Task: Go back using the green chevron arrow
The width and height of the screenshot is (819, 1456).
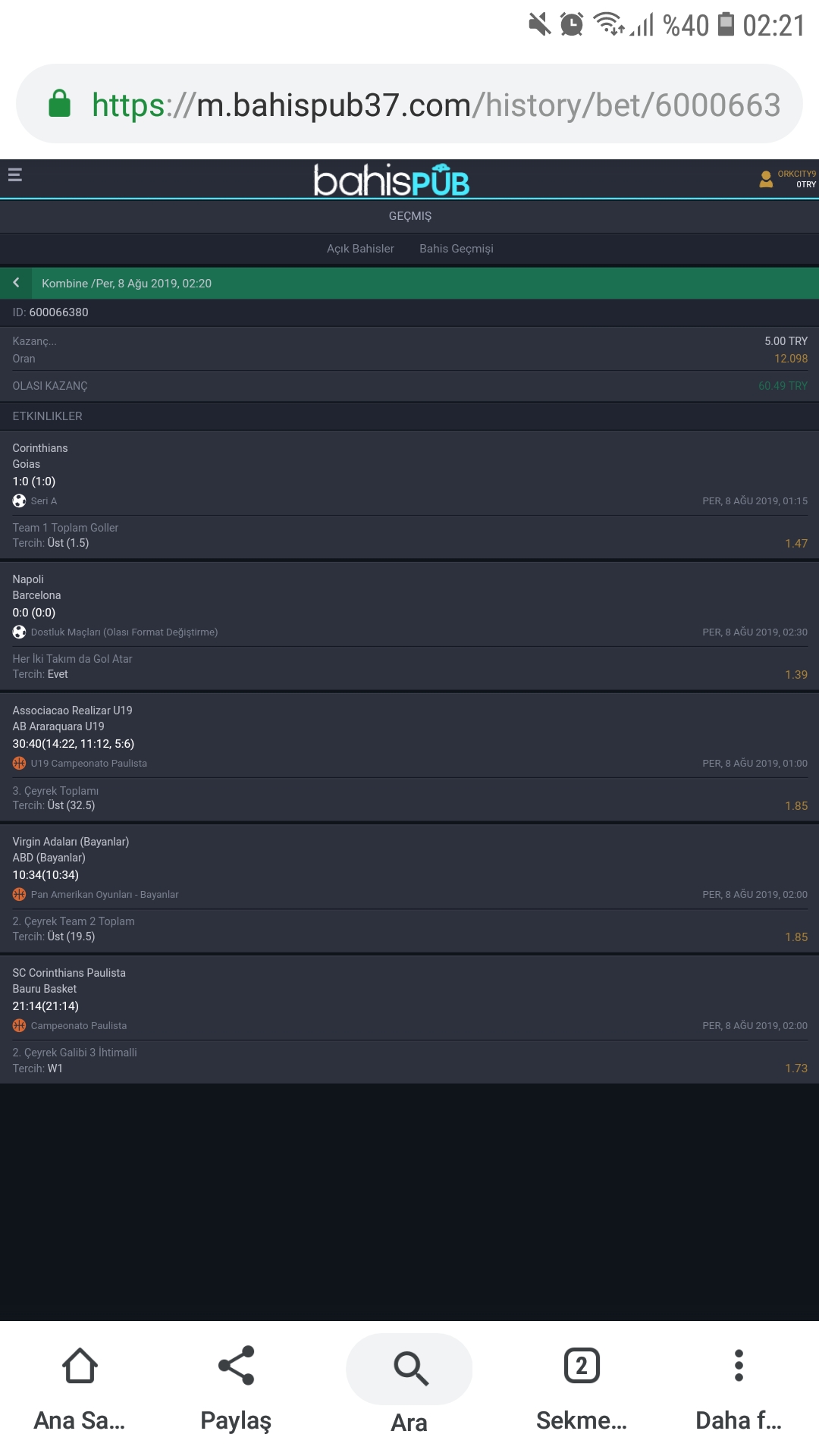Action: 16,282
